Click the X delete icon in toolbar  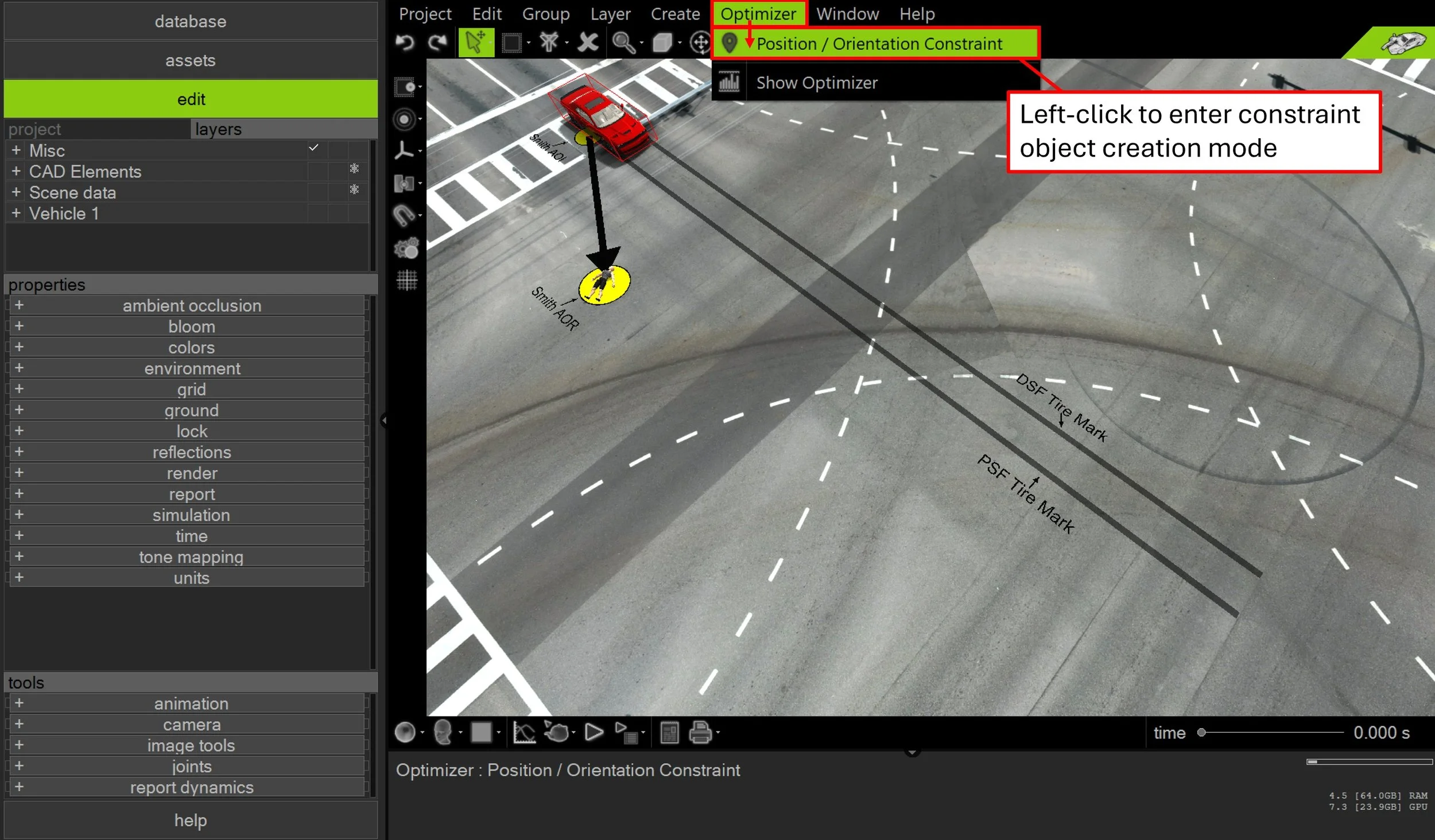click(588, 43)
